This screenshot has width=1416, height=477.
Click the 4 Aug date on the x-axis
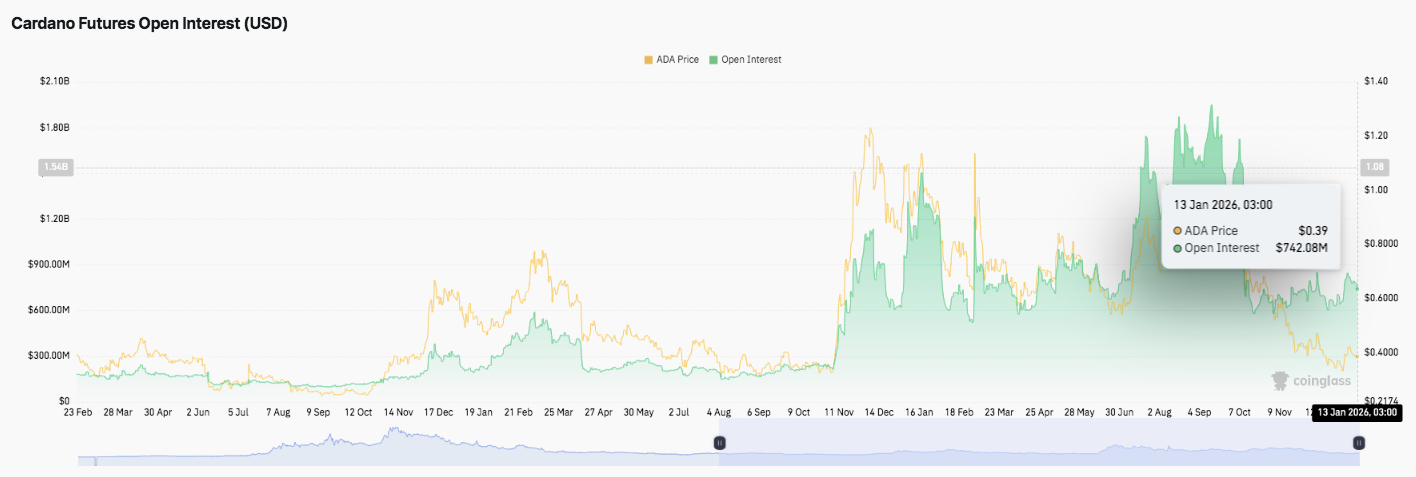[x=718, y=411]
